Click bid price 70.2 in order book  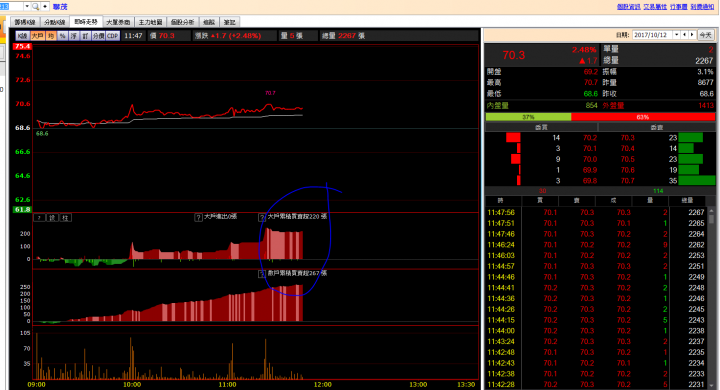(590, 138)
